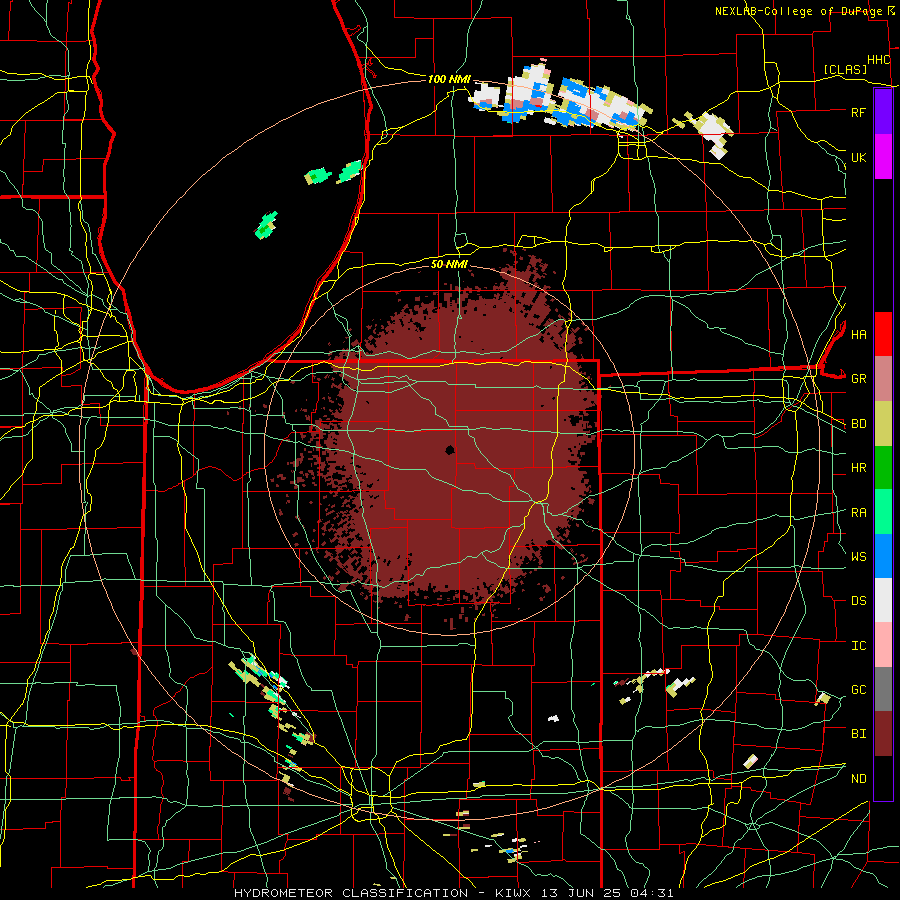Click the ND legend label

click(x=859, y=778)
